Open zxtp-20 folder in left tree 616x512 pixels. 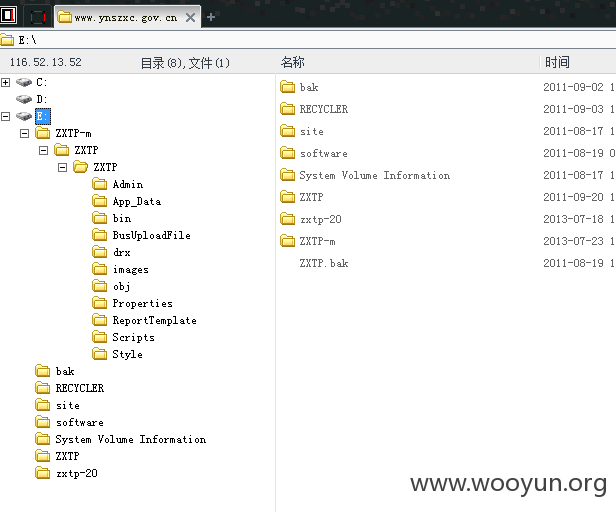pos(77,473)
